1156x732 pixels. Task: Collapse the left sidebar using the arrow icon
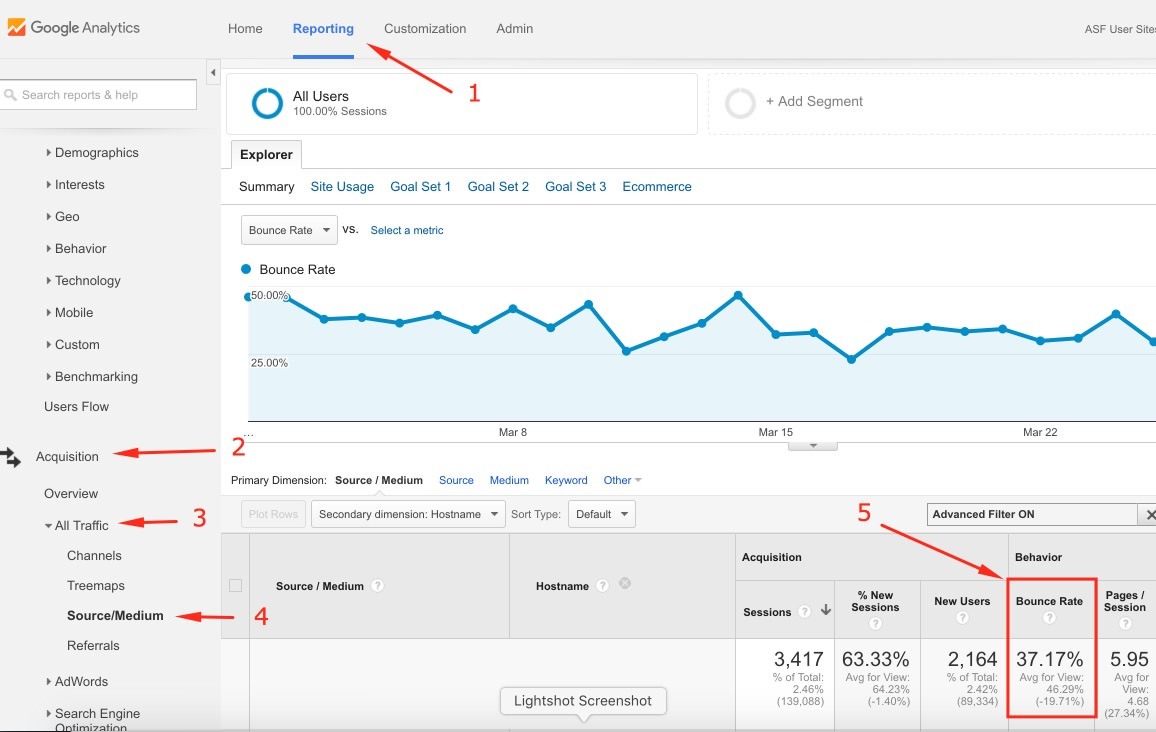point(213,72)
